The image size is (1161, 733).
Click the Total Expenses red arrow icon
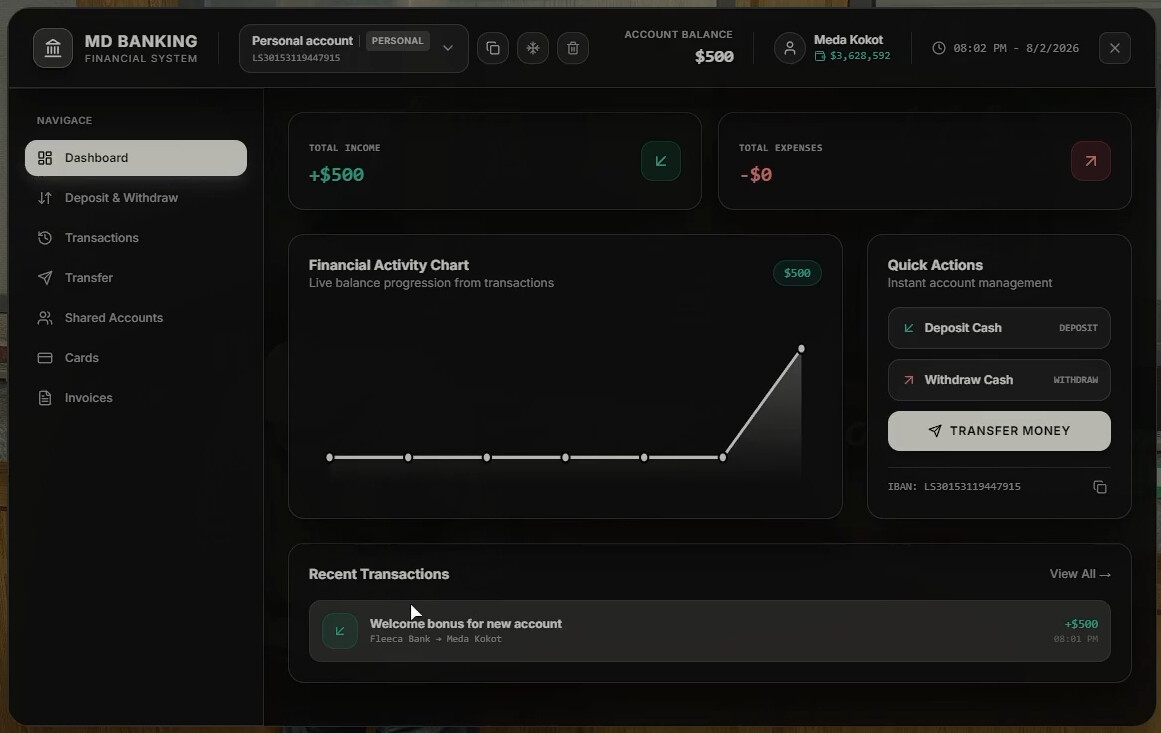[x=1091, y=161]
